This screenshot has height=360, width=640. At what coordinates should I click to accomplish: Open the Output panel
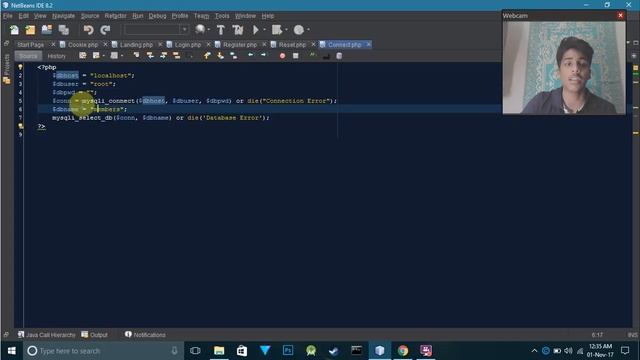point(94,335)
